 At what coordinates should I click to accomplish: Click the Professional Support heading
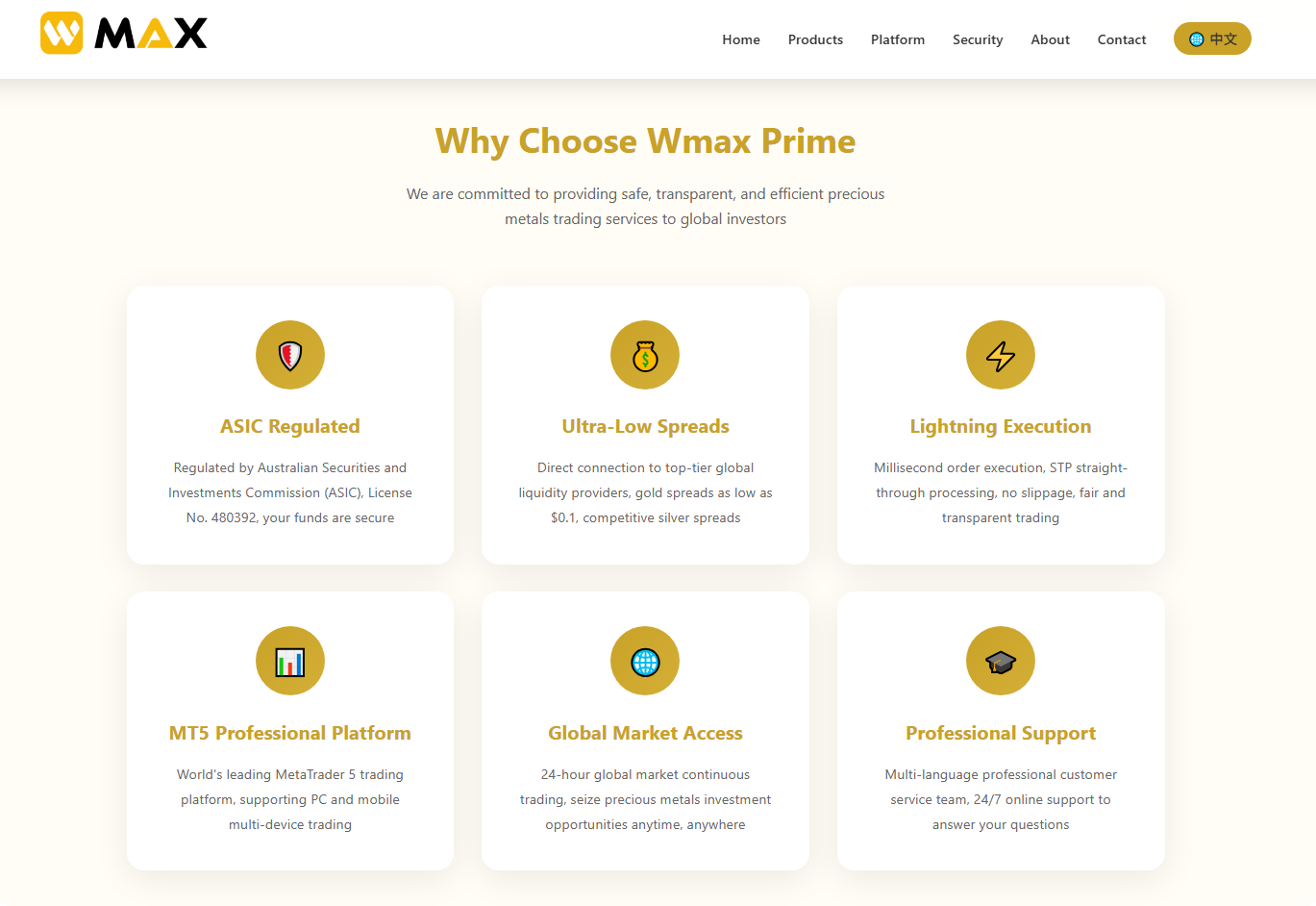[1001, 733]
